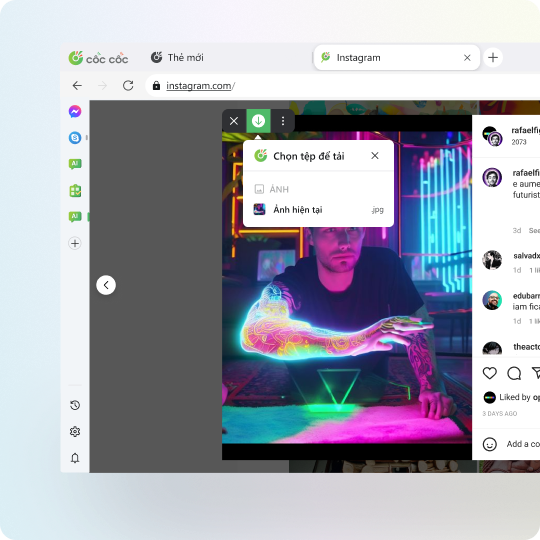Open the notifications bell

[x=75, y=458]
